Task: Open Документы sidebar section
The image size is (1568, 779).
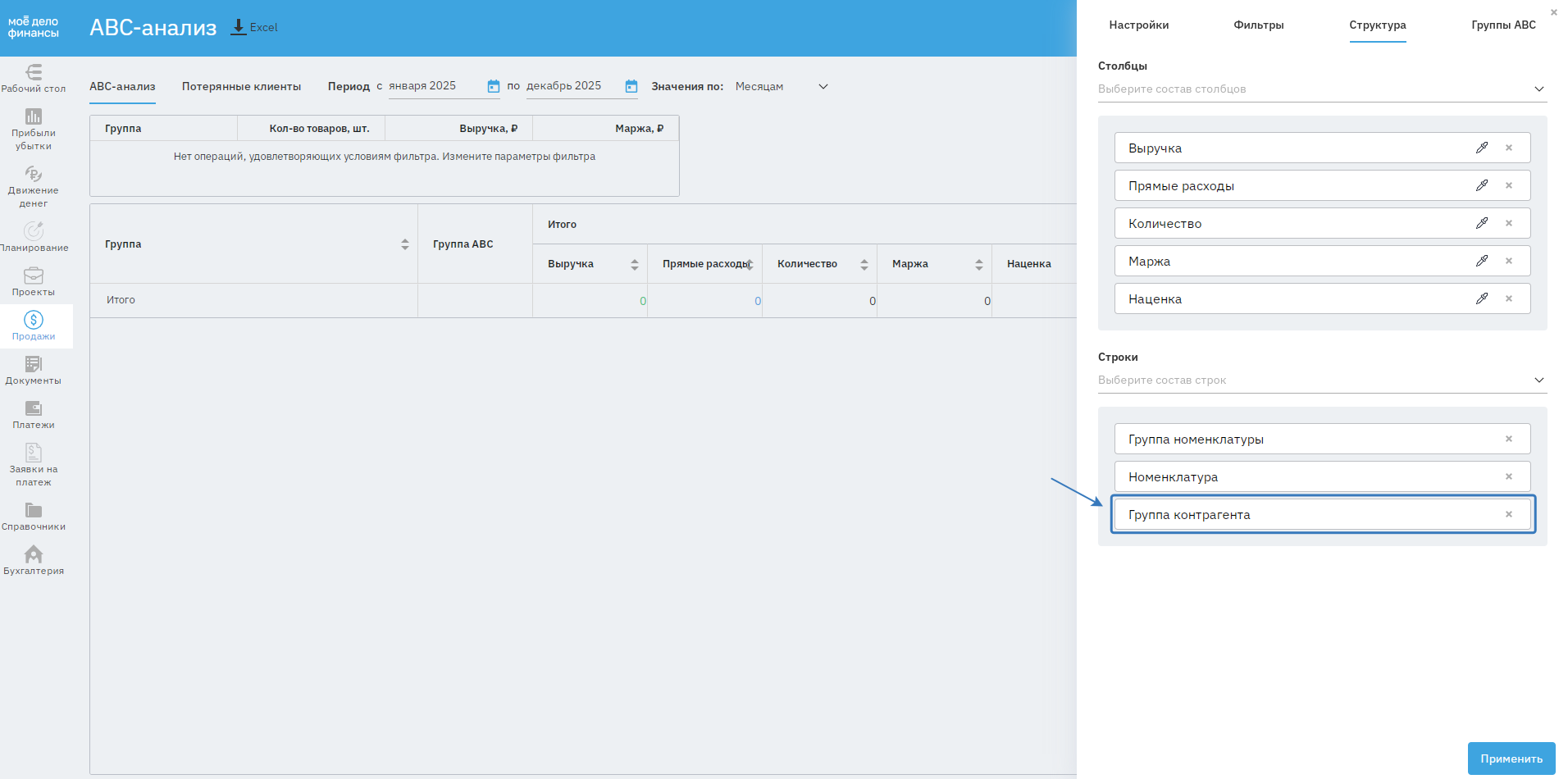Action: 34,370
